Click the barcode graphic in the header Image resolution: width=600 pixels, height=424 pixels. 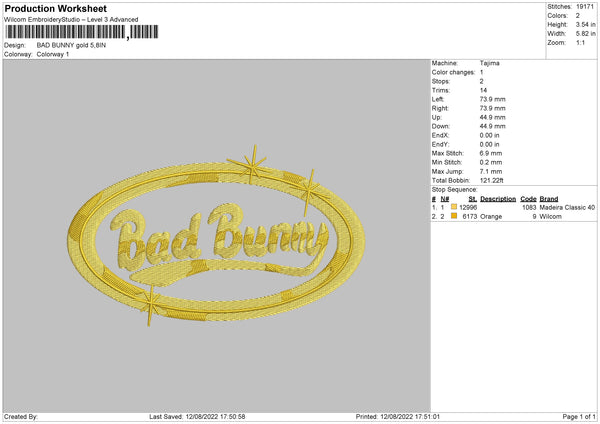[x=82, y=32]
